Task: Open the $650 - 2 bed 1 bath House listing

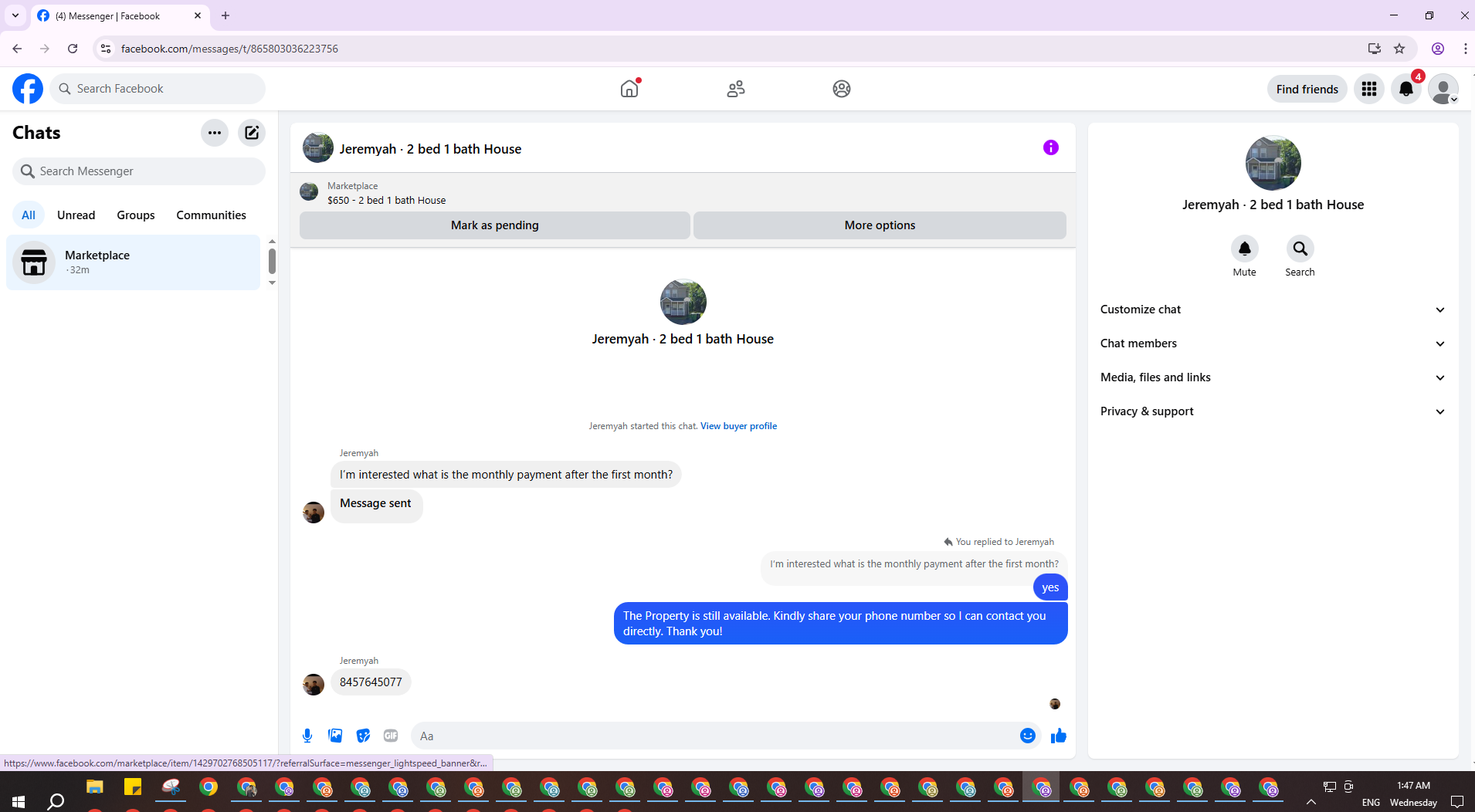Action: (x=386, y=200)
